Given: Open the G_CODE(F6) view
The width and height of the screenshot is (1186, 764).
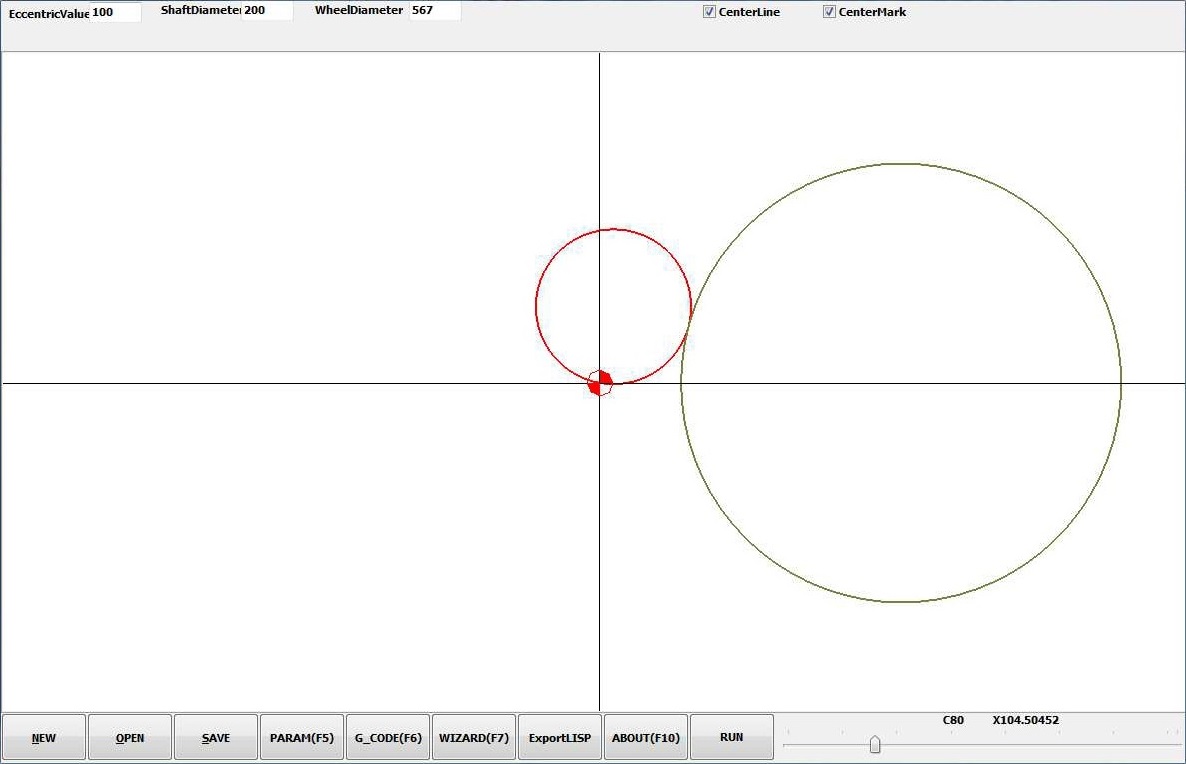Looking at the screenshot, I should [x=388, y=738].
